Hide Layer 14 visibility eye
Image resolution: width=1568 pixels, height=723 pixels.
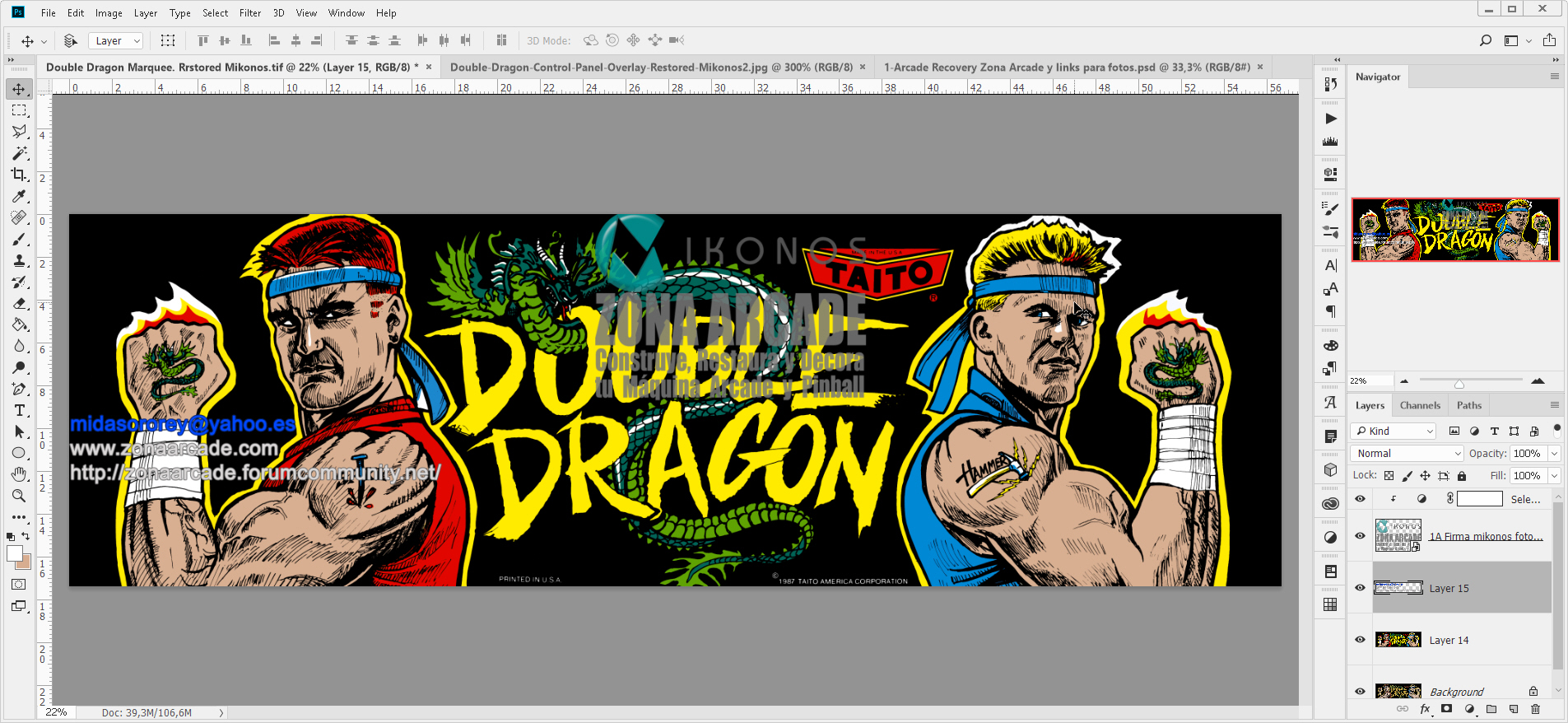pos(1360,640)
